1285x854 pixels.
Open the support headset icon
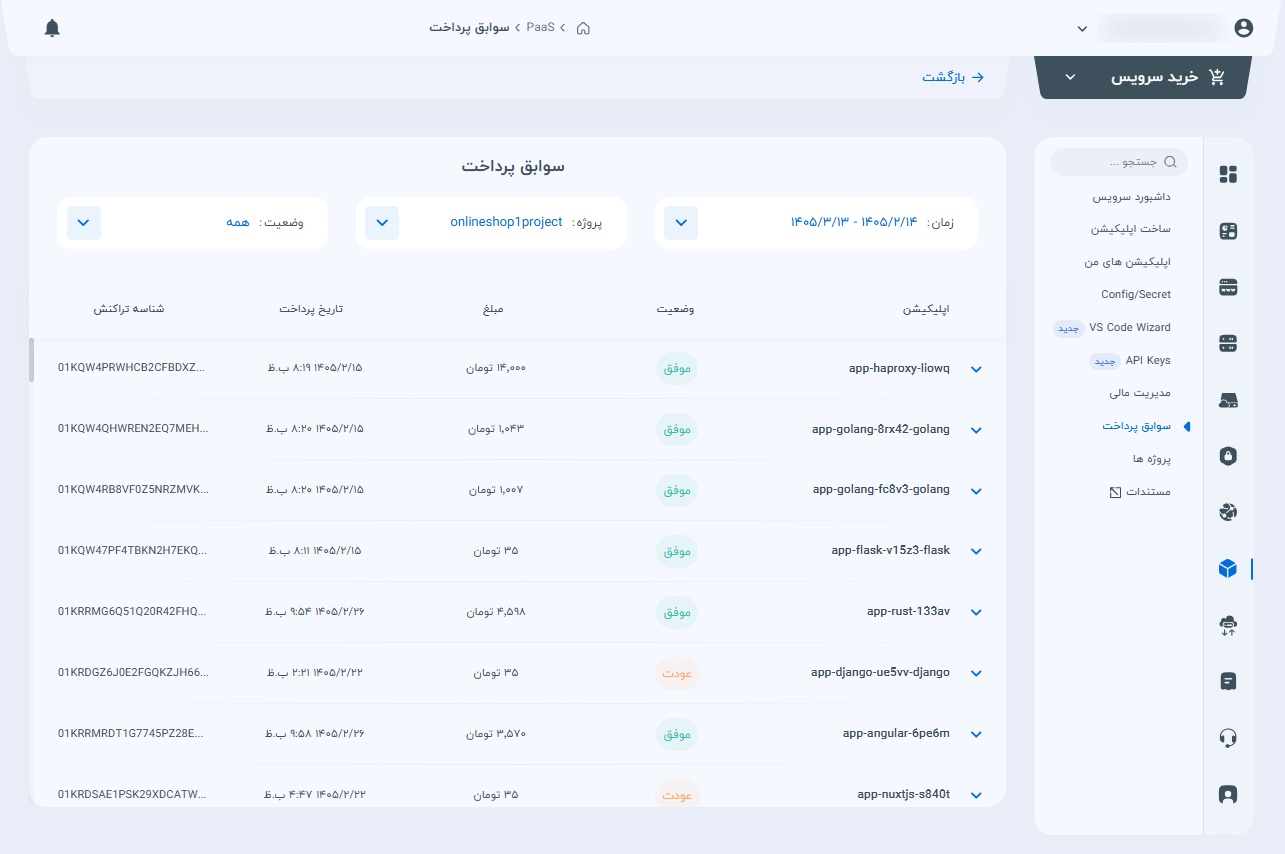1229,738
